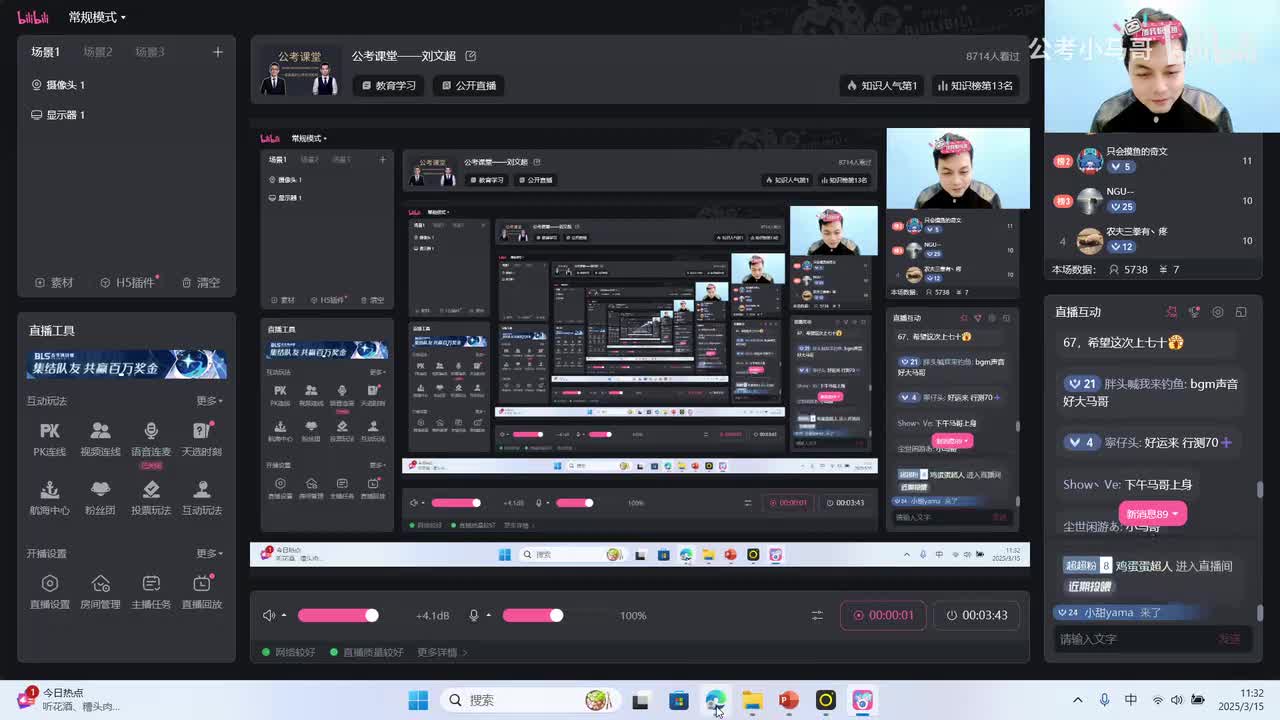
Task: Open the H5插件 plugin button
Action: click(x=129, y=283)
